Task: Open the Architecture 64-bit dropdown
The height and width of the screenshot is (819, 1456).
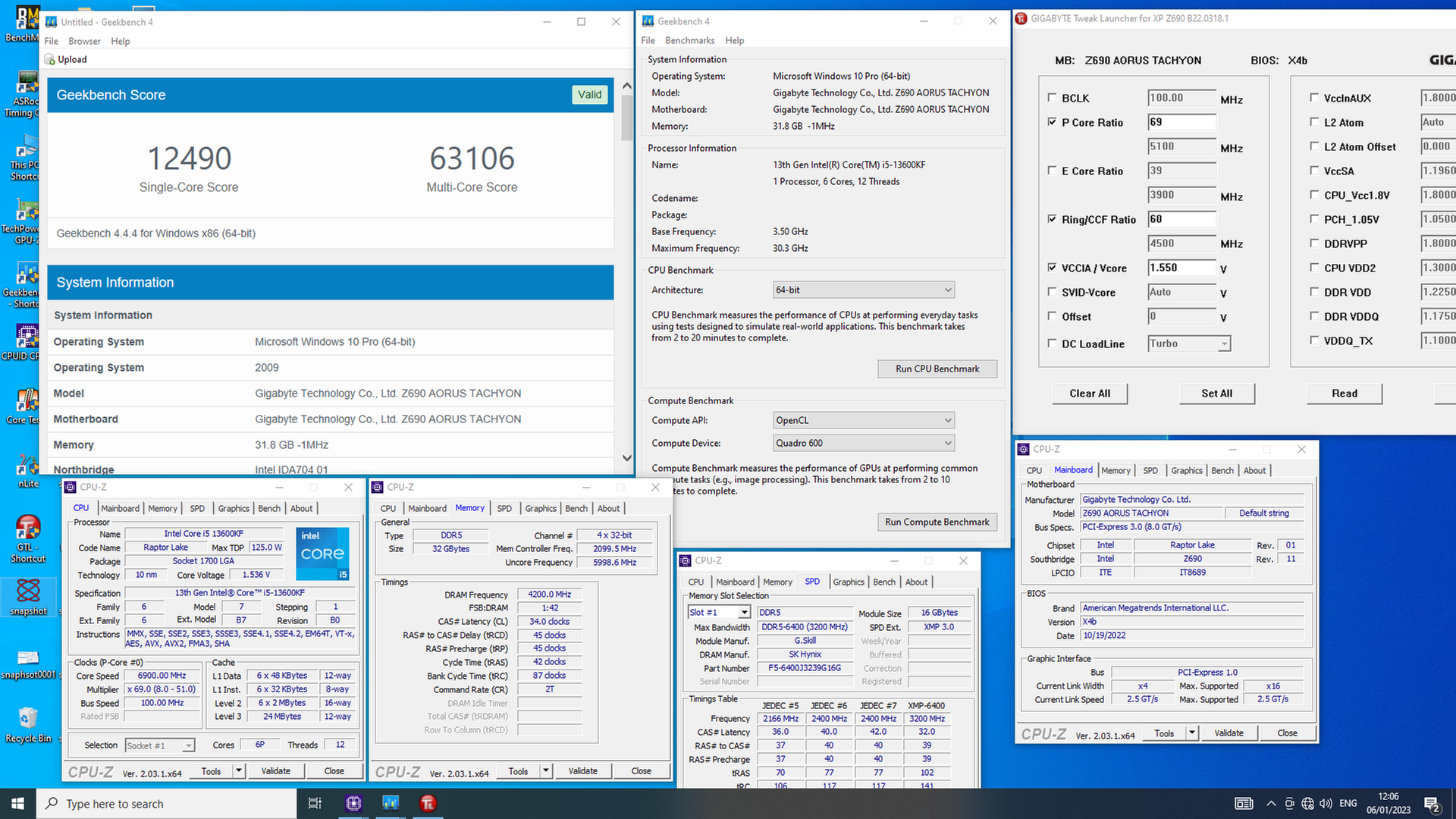Action: (x=864, y=290)
